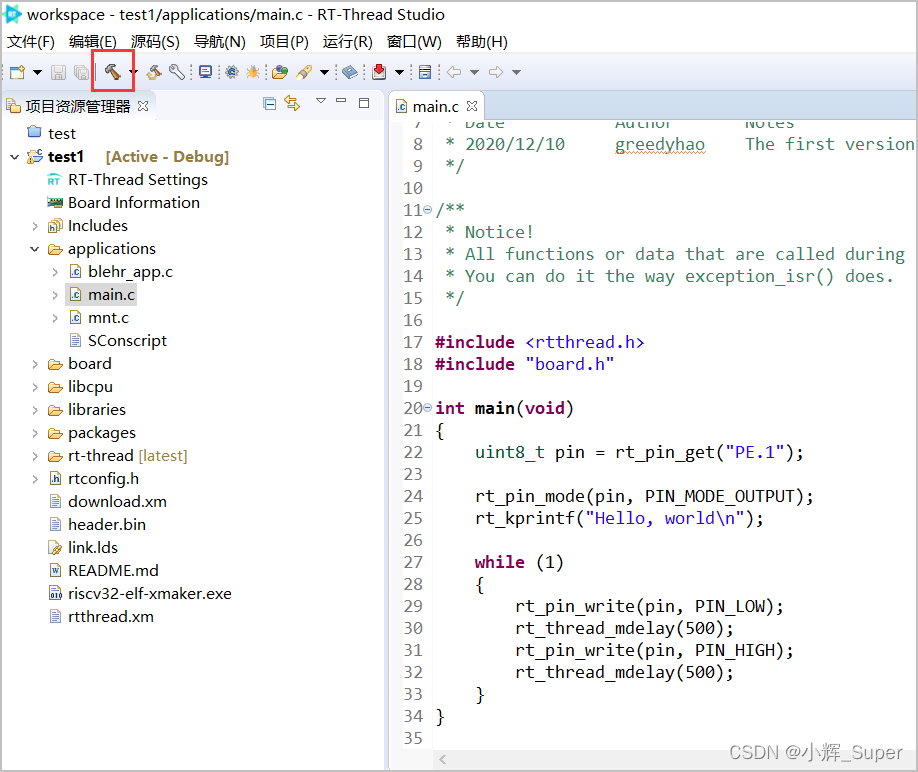Open the back navigation history dropdown

[474, 73]
